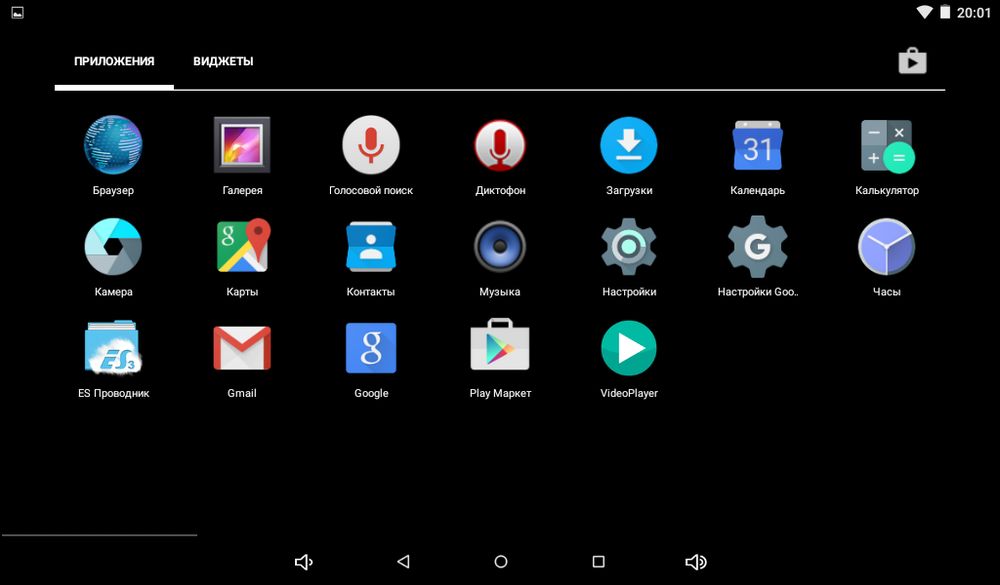Open the Google search app icon
This screenshot has height=585, width=1000.
click(x=371, y=348)
